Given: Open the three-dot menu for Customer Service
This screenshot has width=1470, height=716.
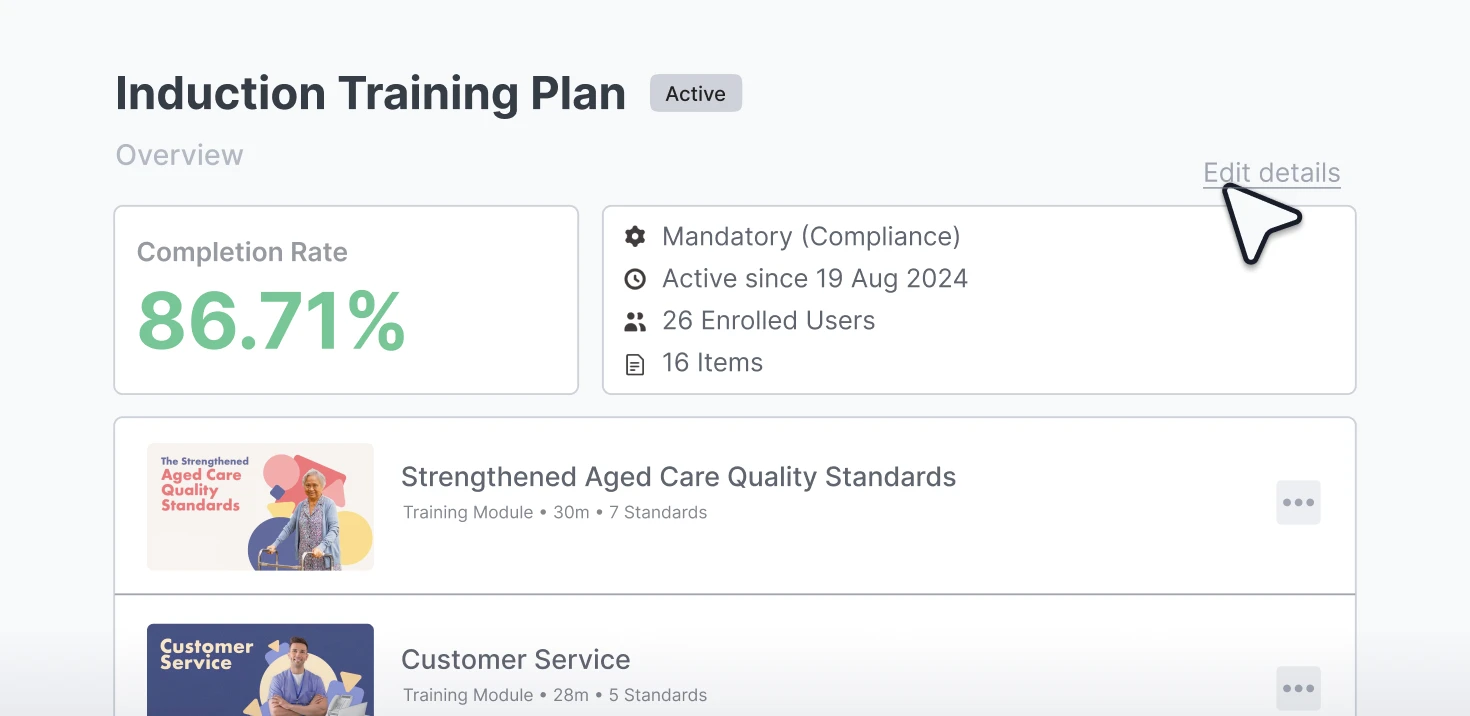Looking at the screenshot, I should (1298, 688).
